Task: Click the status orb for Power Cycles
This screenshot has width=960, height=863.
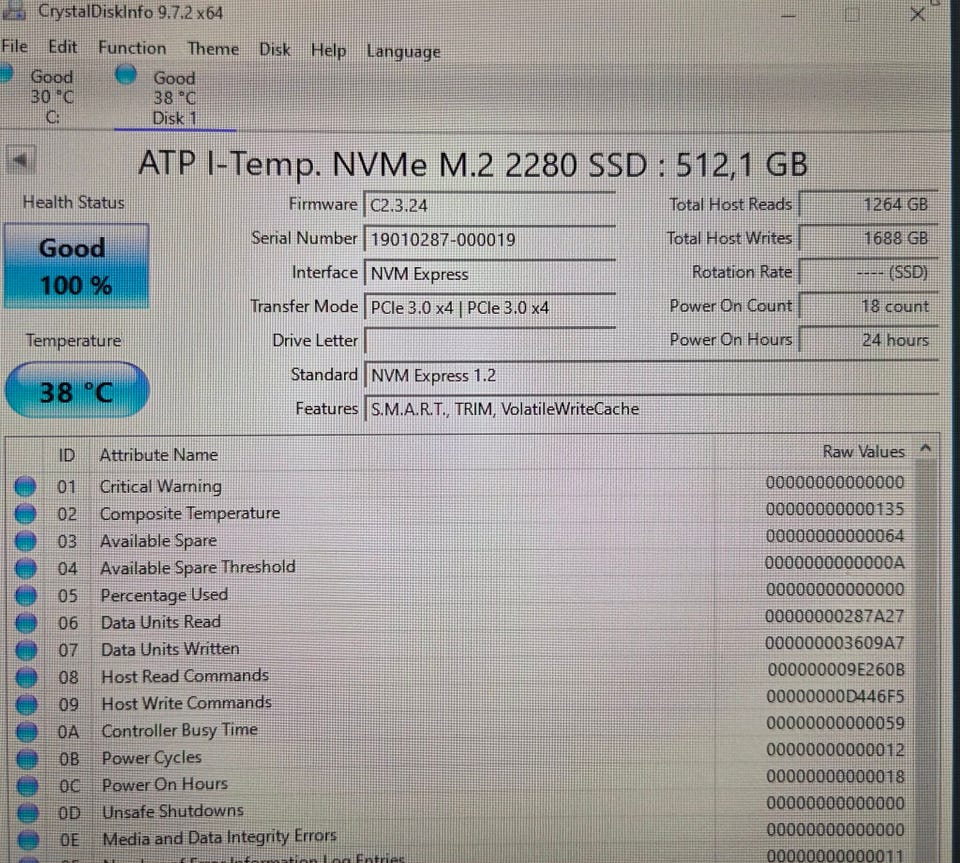Action: coord(27,759)
